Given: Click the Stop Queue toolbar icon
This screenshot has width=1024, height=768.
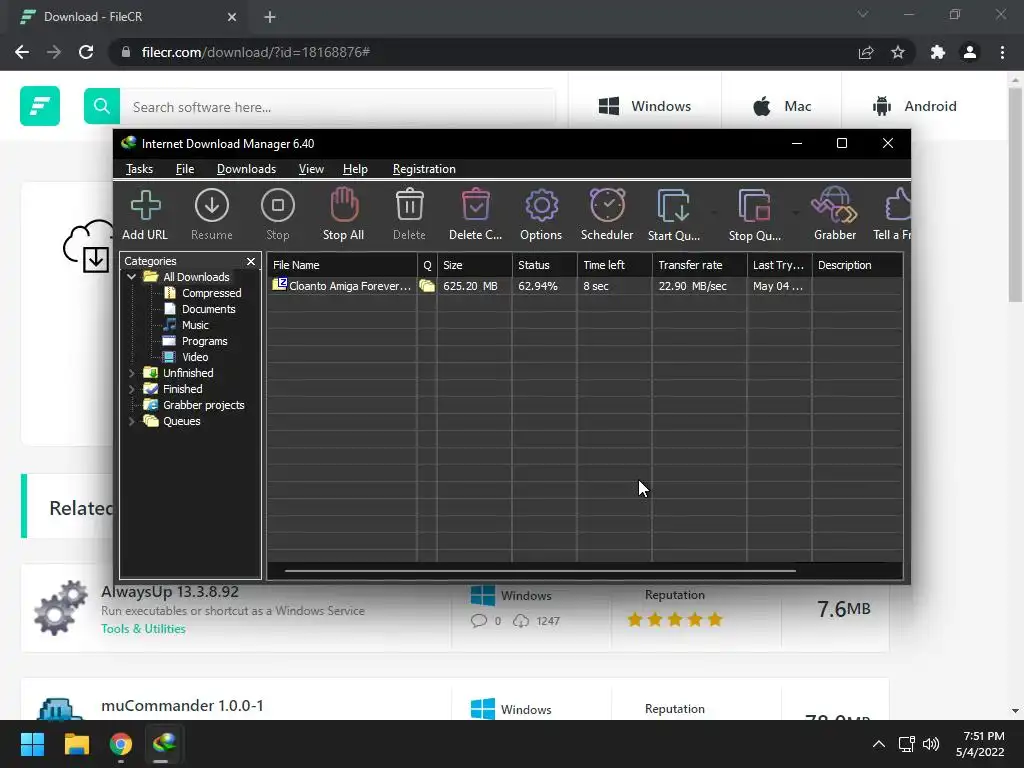Looking at the screenshot, I should [755, 214].
